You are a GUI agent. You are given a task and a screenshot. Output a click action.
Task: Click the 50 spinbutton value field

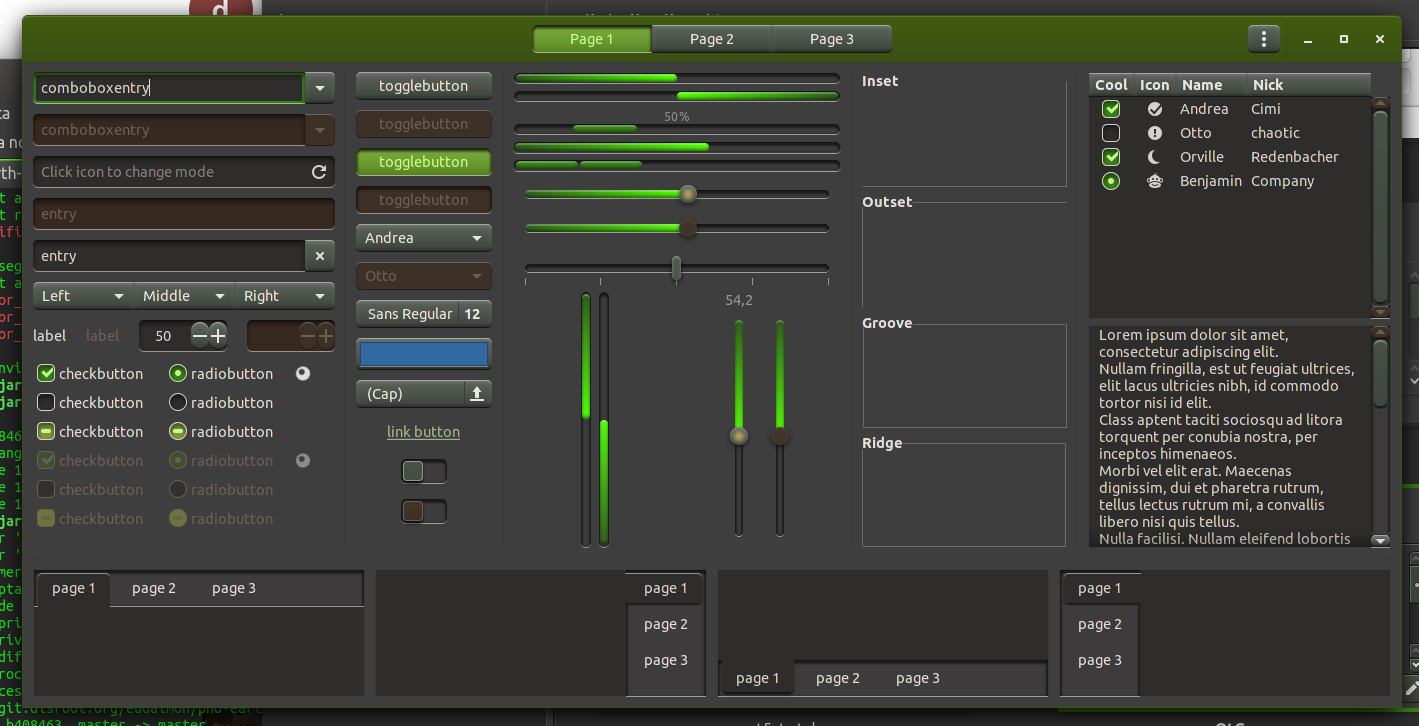(x=165, y=336)
